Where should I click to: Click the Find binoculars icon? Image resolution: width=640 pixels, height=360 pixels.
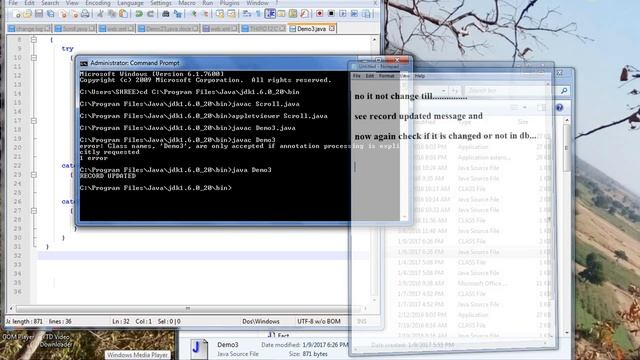tap(166, 14)
